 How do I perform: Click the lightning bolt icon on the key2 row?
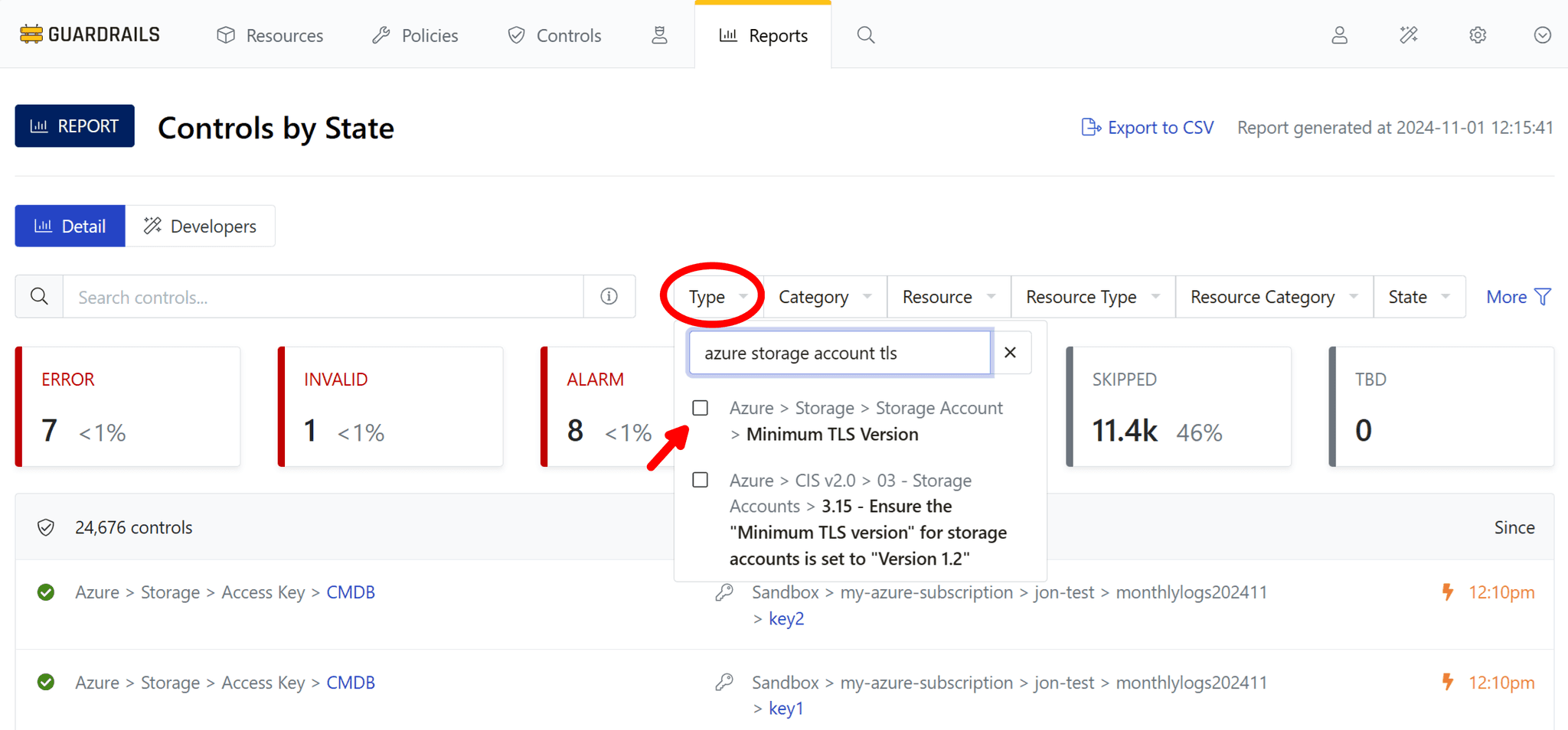1447,592
